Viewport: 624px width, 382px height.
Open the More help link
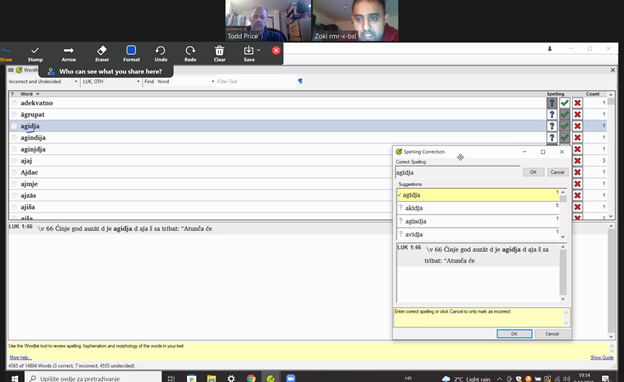pos(20,357)
